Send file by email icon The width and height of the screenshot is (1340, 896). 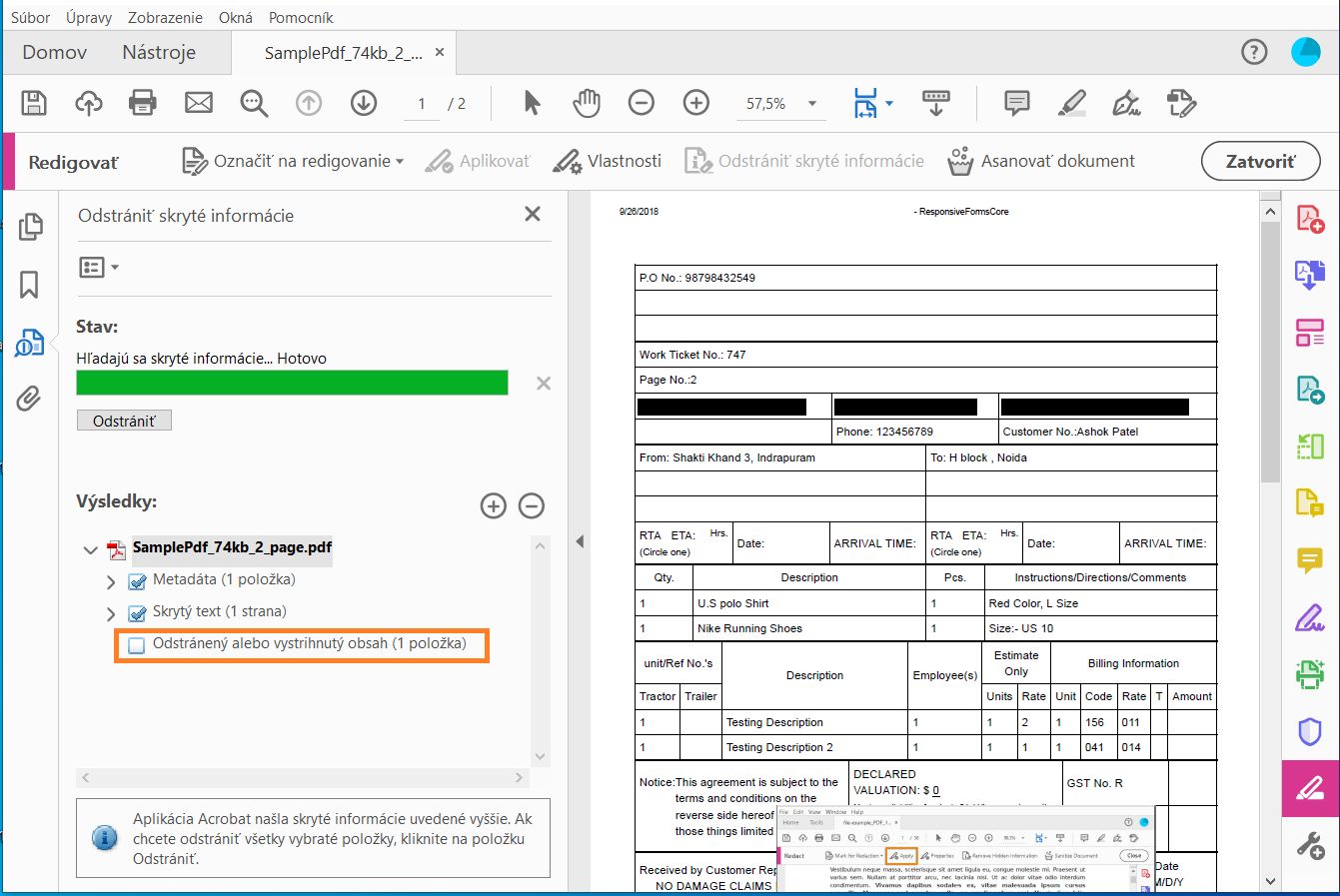[199, 103]
